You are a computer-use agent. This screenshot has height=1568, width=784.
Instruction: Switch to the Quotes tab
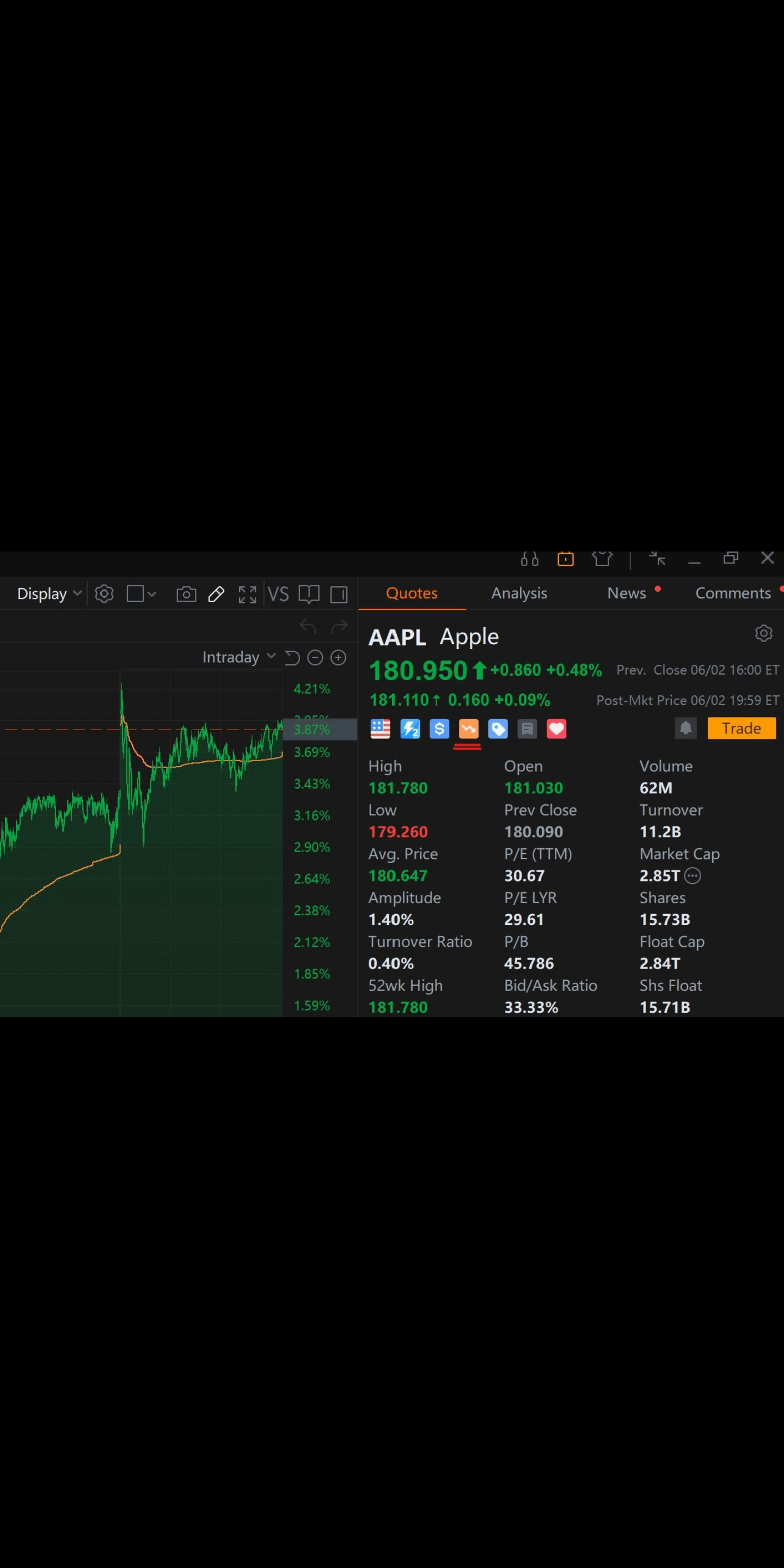click(412, 593)
